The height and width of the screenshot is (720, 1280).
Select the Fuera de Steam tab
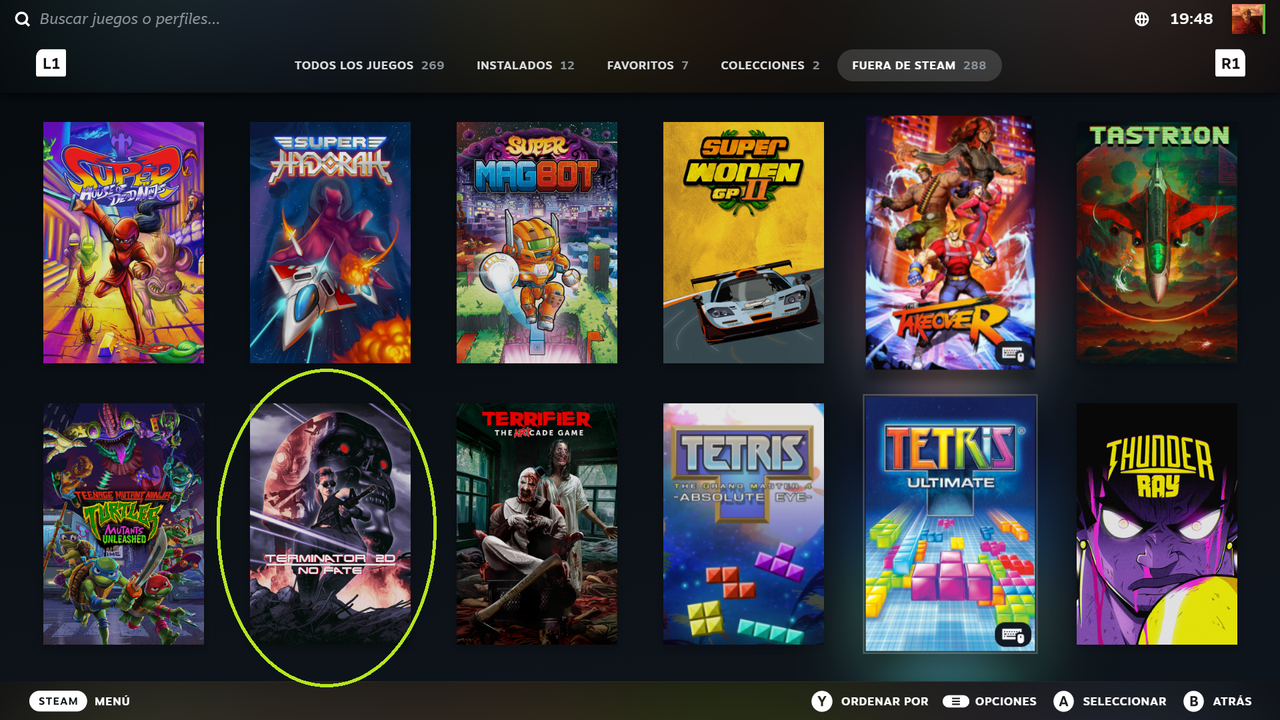pyautogui.click(x=919, y=65)
